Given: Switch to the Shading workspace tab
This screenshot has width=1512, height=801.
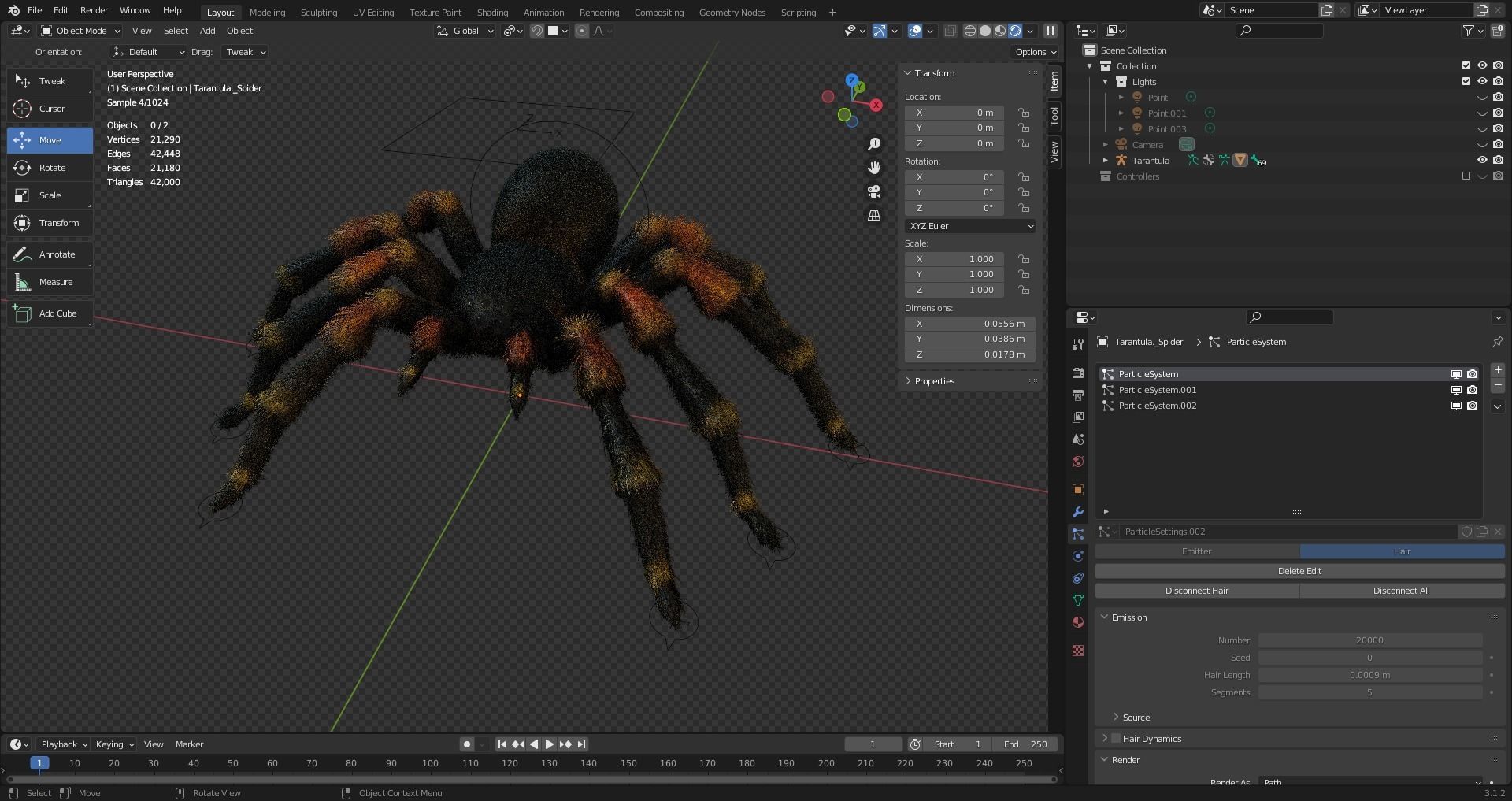Looking at the screenshot, I should click(x=492, y=12).
